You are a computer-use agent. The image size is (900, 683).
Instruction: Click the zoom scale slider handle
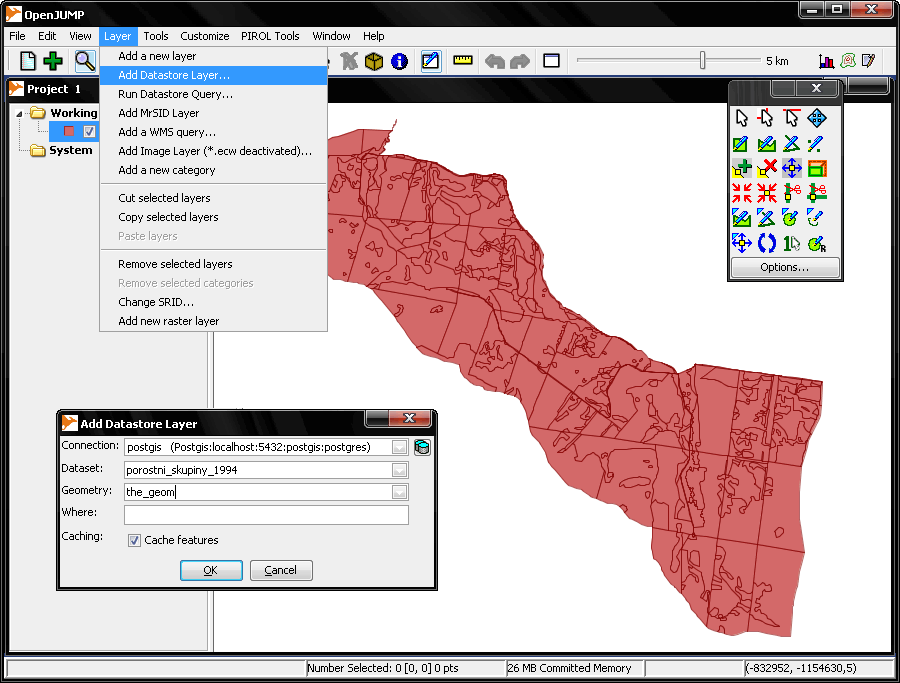coord(702,60)
